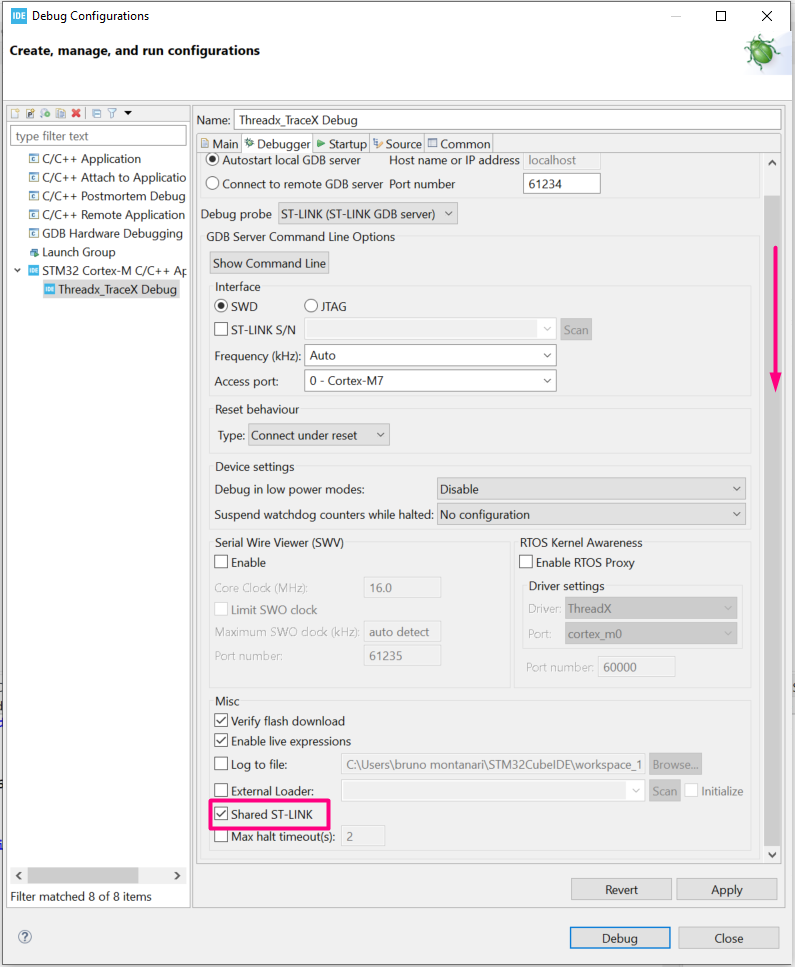The image size is (795, 967).
Task: Enable Serial Wire Viewer checkbox
Action: pyautogui.click(x=221, y=562)
